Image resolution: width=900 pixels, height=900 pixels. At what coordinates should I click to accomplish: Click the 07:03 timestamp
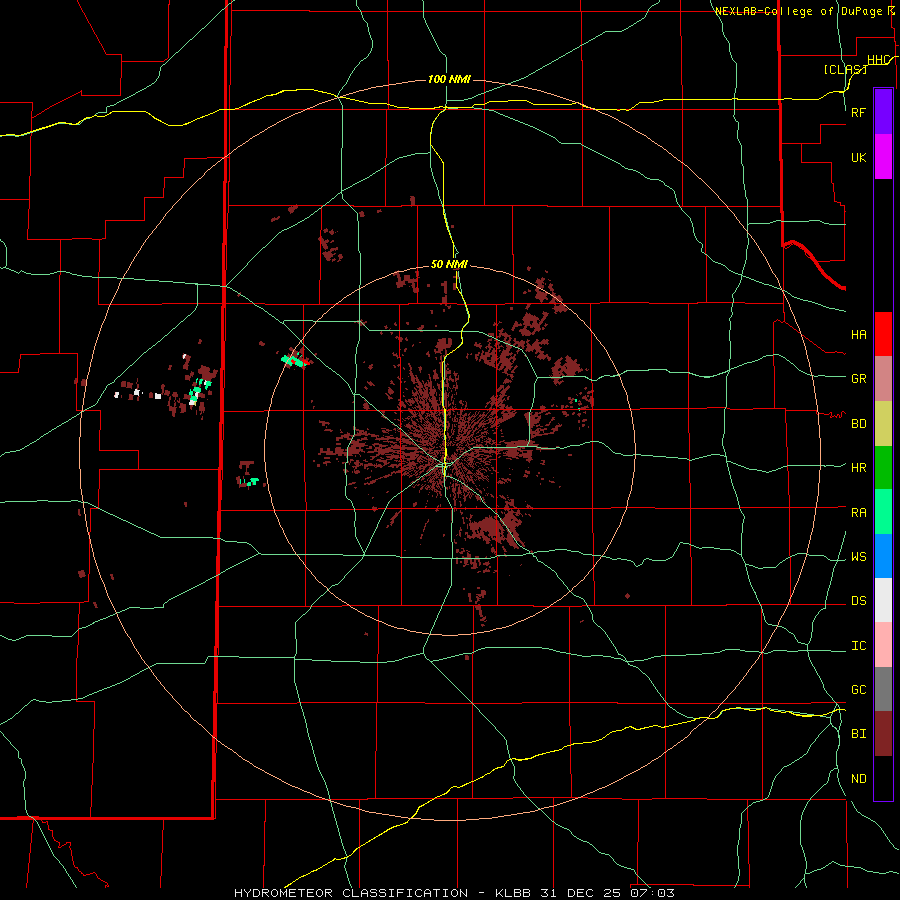pyautogui.click(x=652, y=893)
